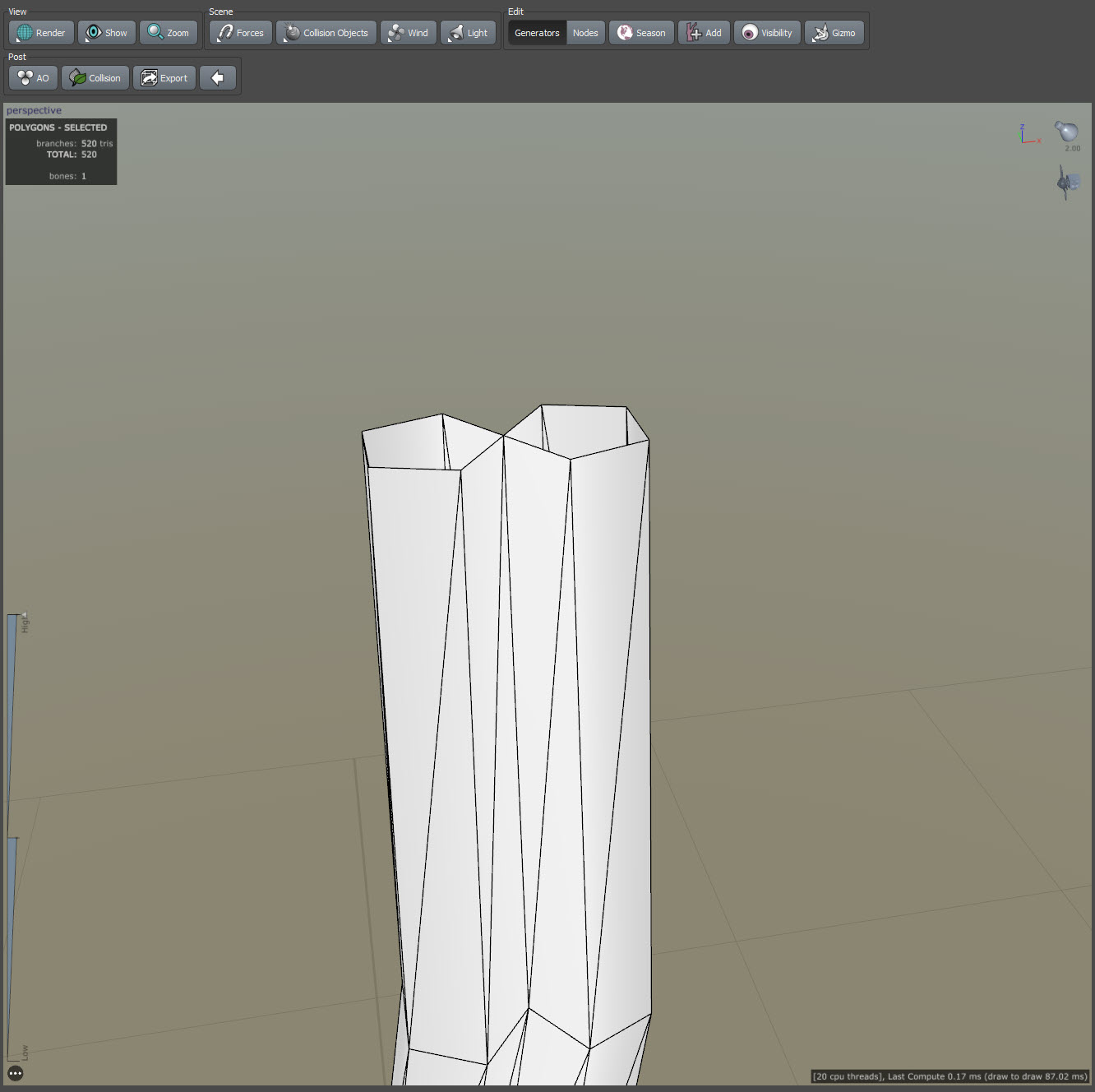1095x1092 pixels.
Task: Click the XYZ axis indicator
Action: point(1028,135)
